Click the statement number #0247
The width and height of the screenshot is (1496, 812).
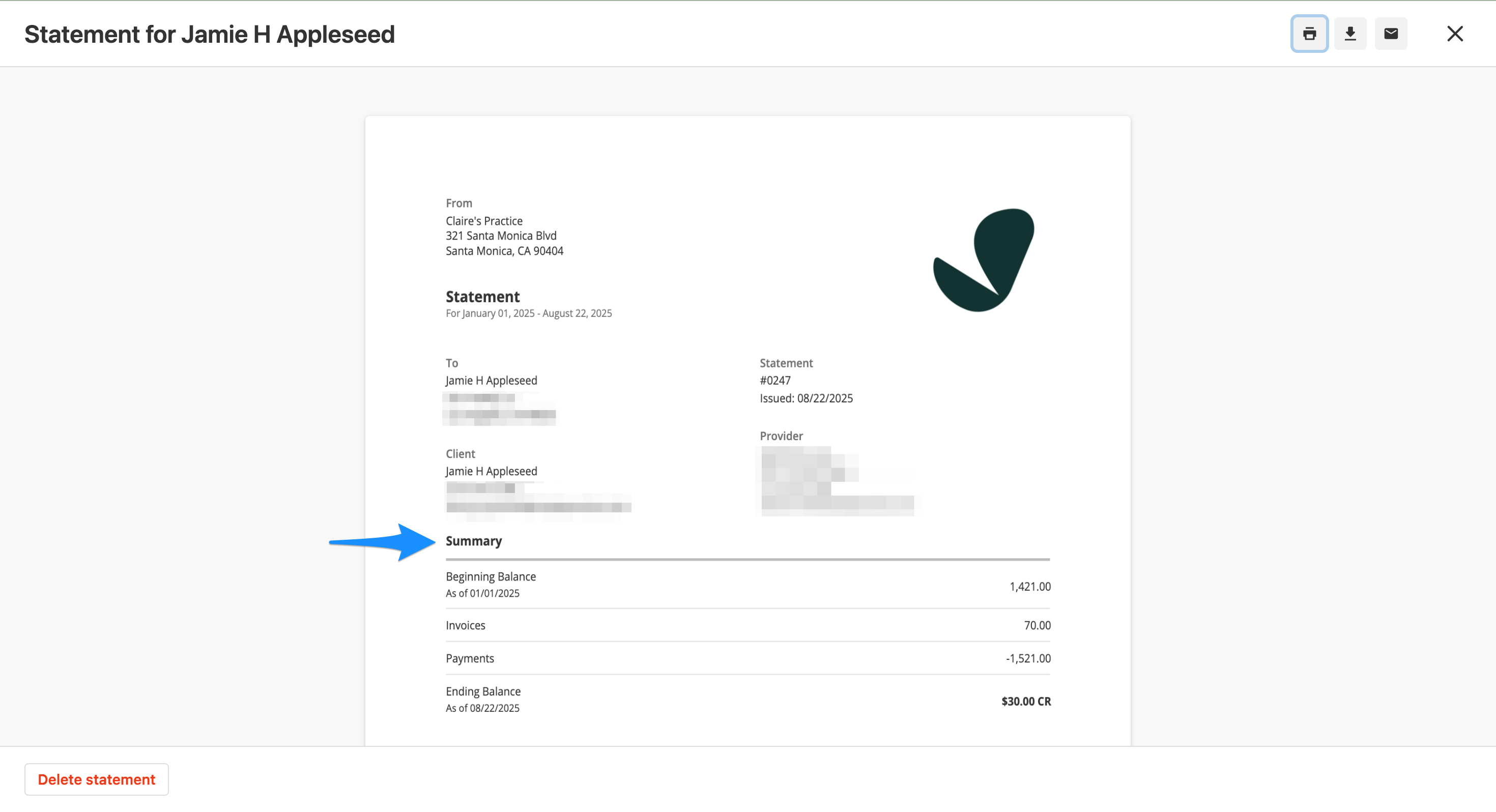pos(774,381)
